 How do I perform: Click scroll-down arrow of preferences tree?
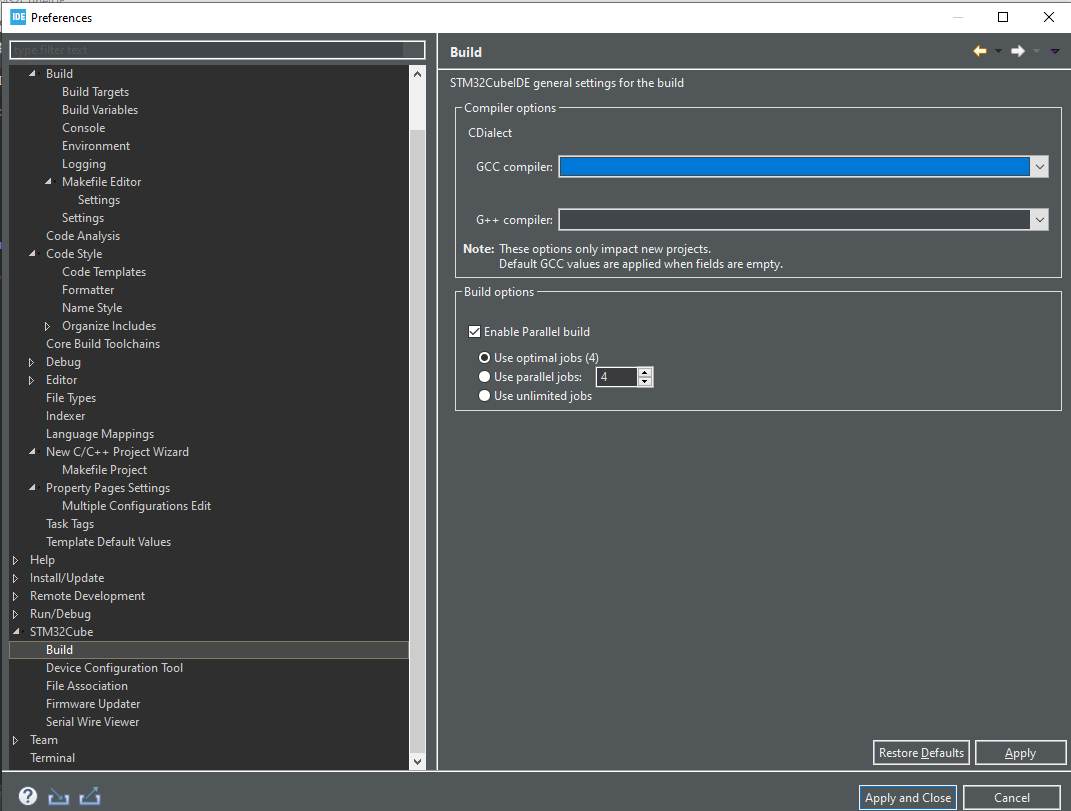click(417, 761)
